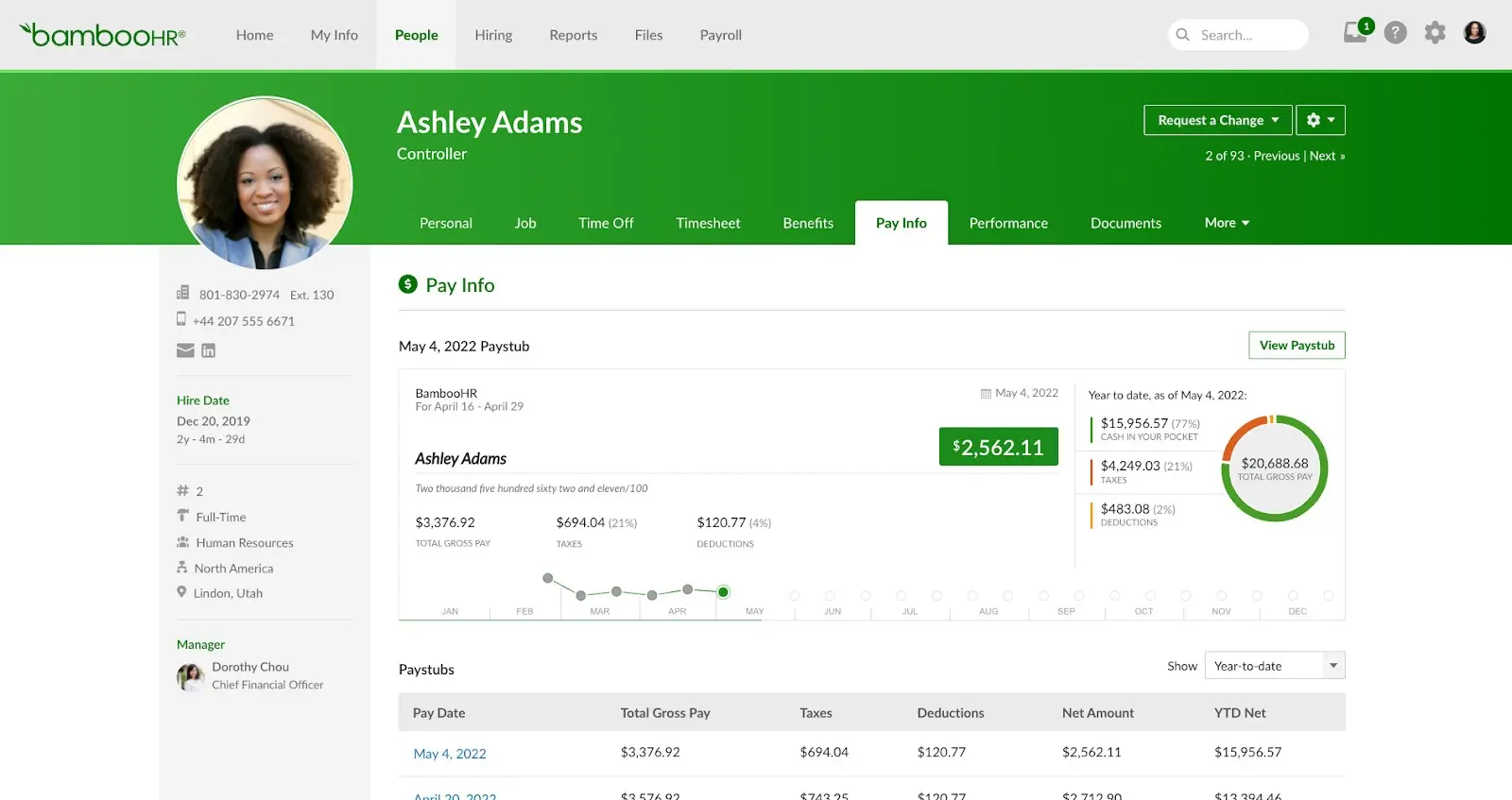Open the Payroll menu item
Screen dimensions: 1512x800
point(720,35)
